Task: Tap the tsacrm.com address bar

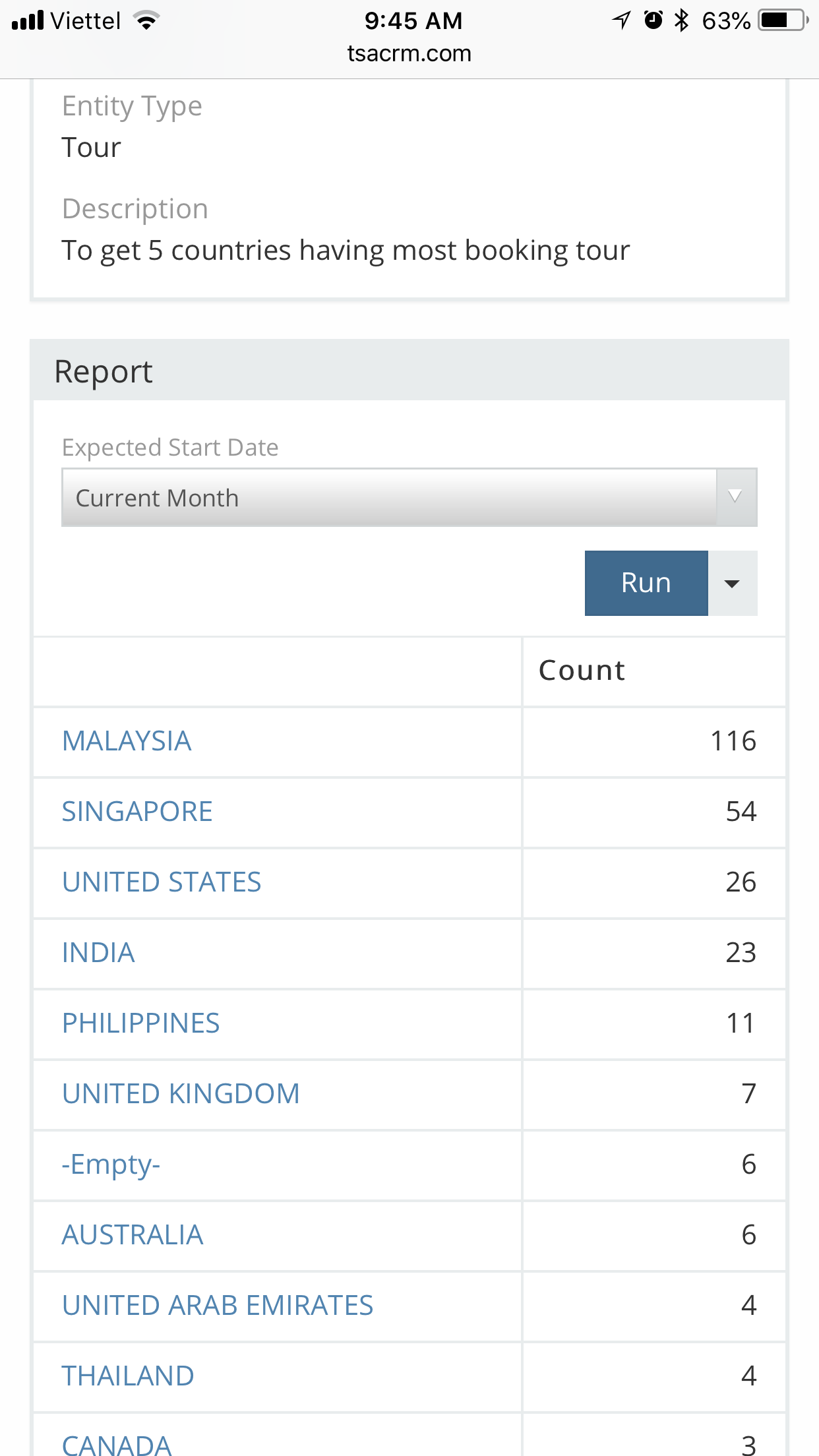Action: (409, 53)
